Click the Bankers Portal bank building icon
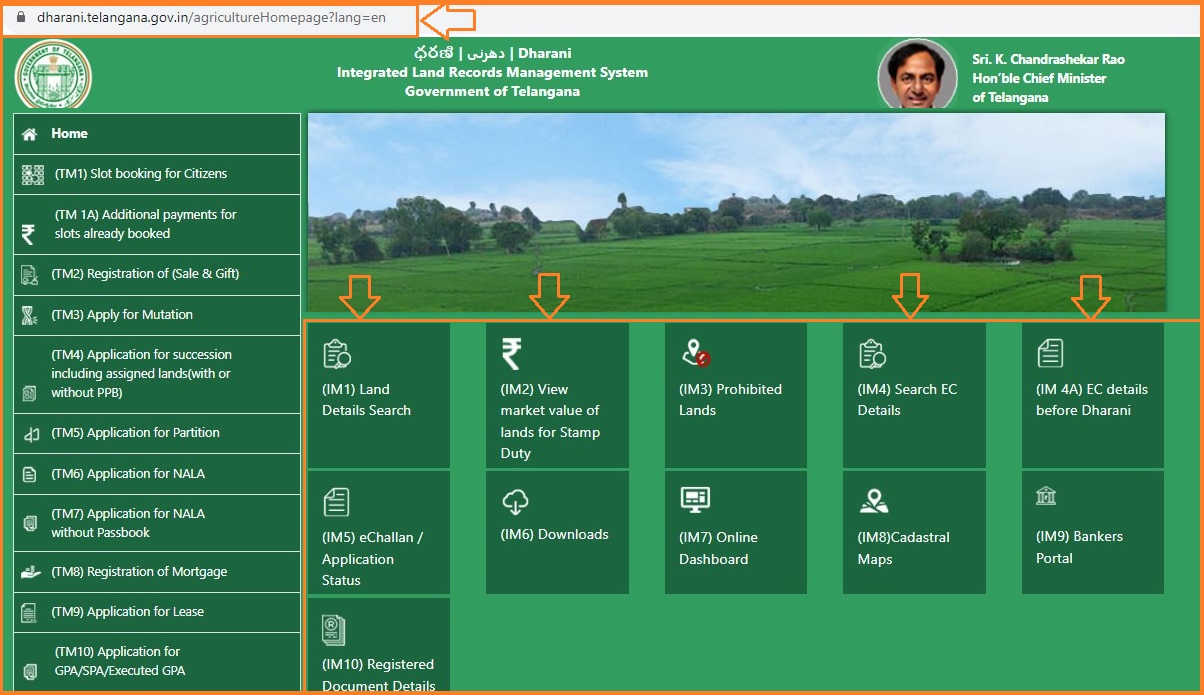Screen dimensions: 1204x695 pos(1046,497)
